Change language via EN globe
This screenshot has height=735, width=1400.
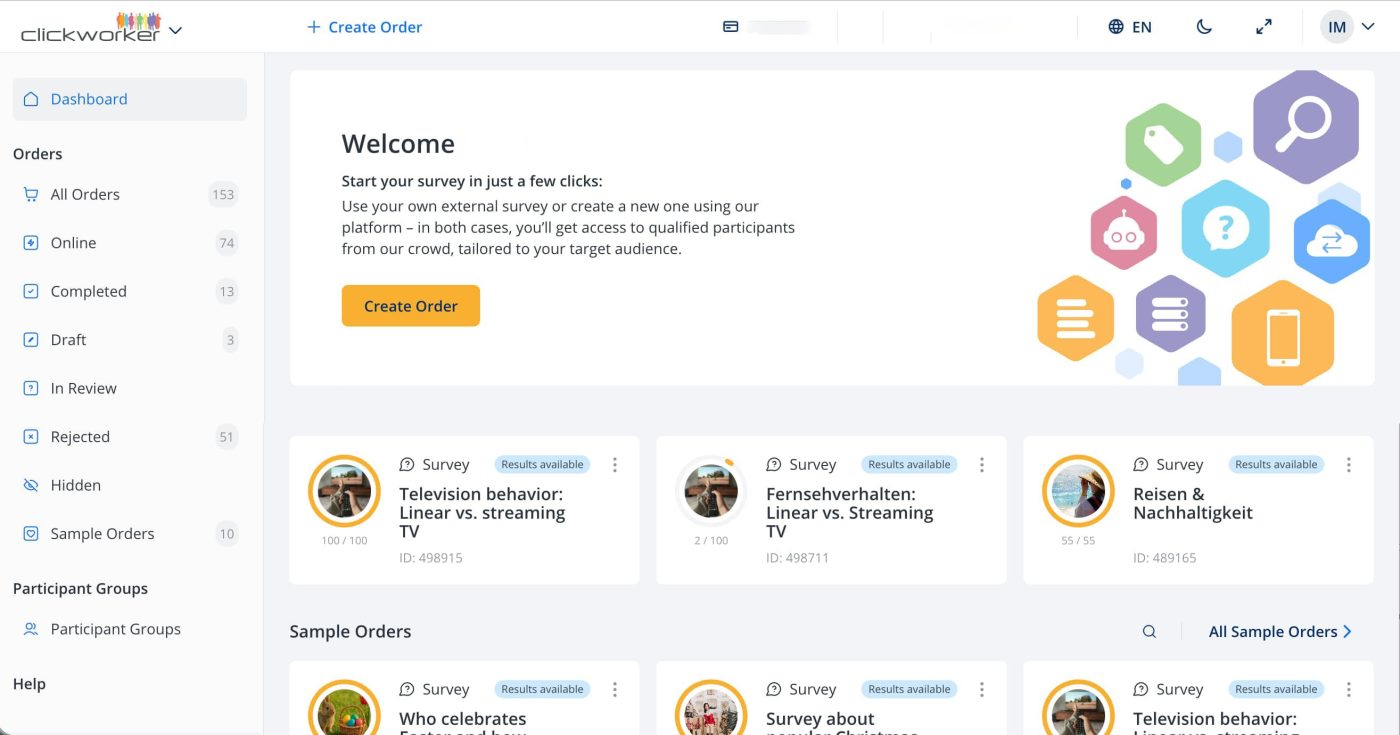pyautogui.click(x=1130, y=27)
